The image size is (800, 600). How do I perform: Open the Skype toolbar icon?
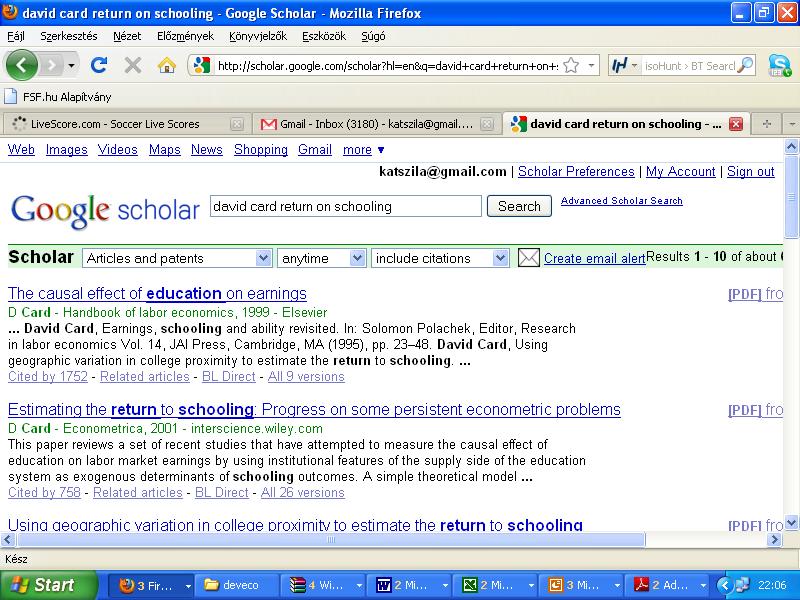pyautogui.click(x=780, y=65)
